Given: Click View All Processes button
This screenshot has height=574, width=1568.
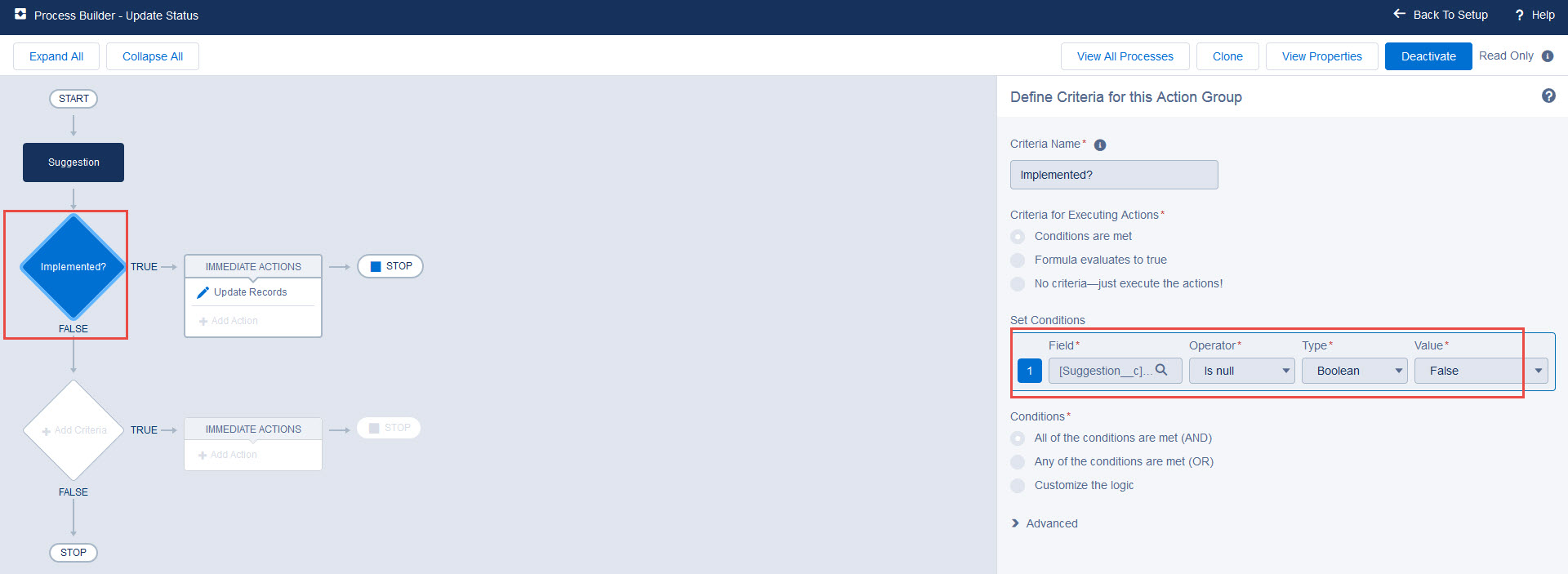Looking at the screenshot, I should point(1125,56).
